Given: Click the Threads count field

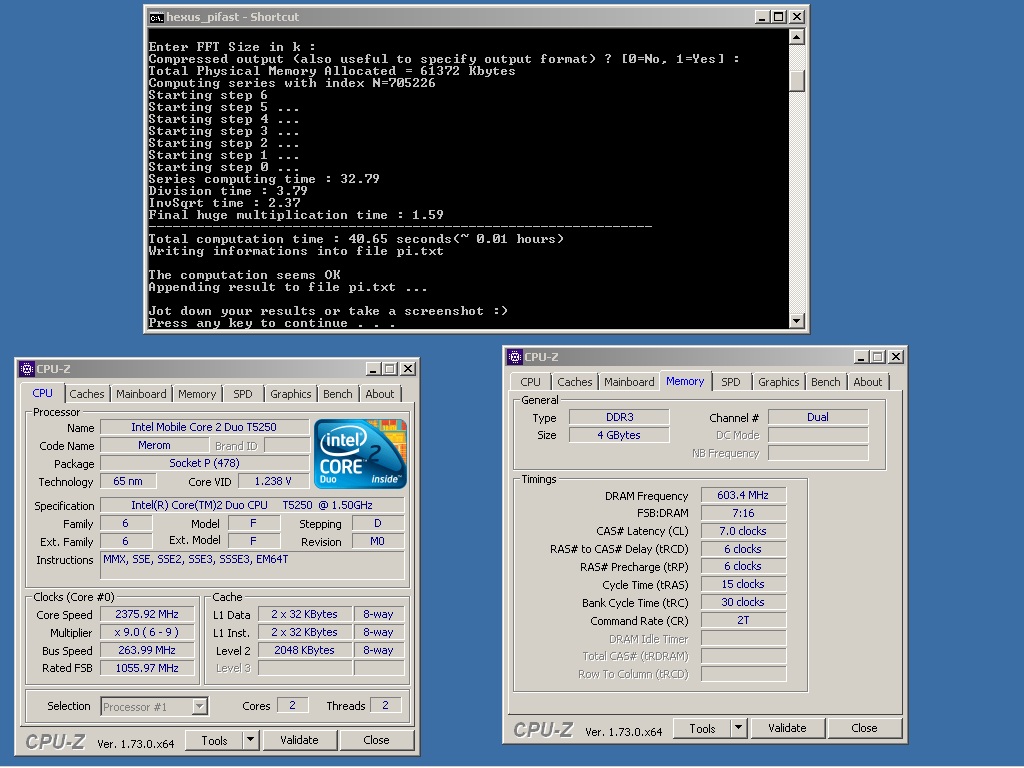Looking at the screenshot, I should (x=385, y=706).
